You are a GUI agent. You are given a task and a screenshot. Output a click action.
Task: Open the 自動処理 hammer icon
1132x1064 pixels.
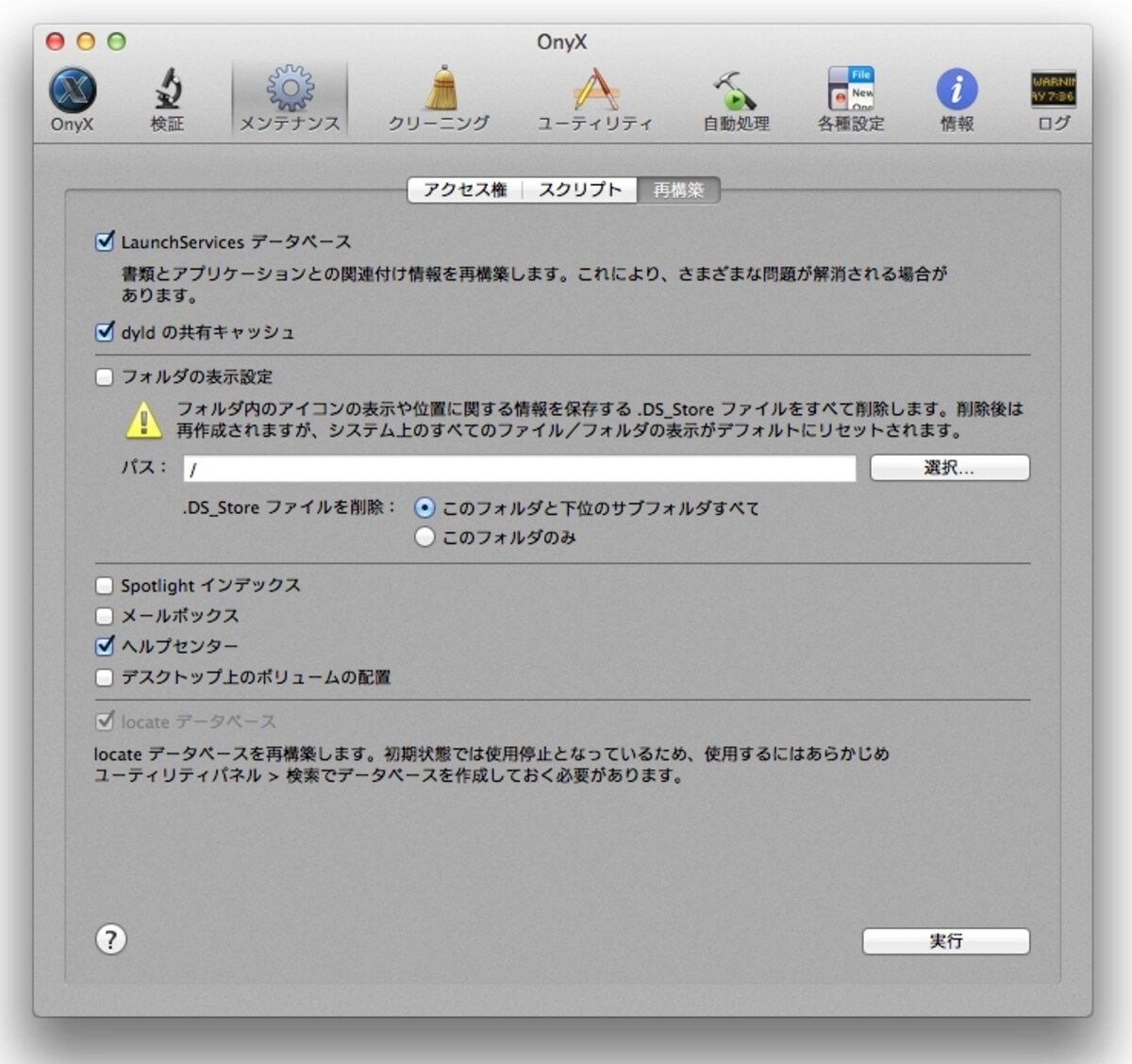click(x=736, y=98)
